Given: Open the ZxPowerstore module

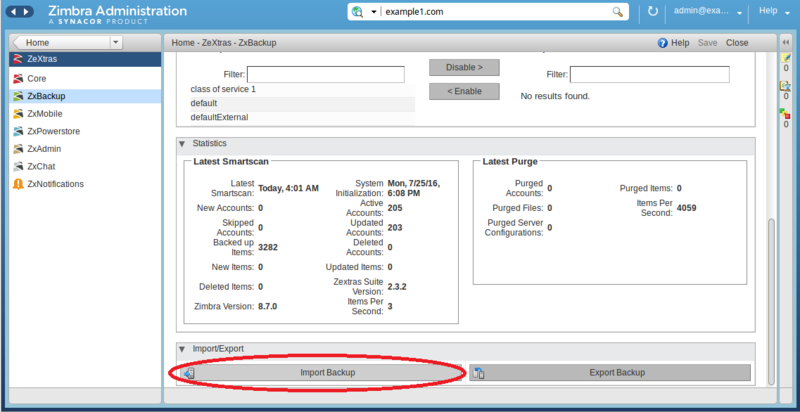Looking at the screenshot, I should (85, 131).
